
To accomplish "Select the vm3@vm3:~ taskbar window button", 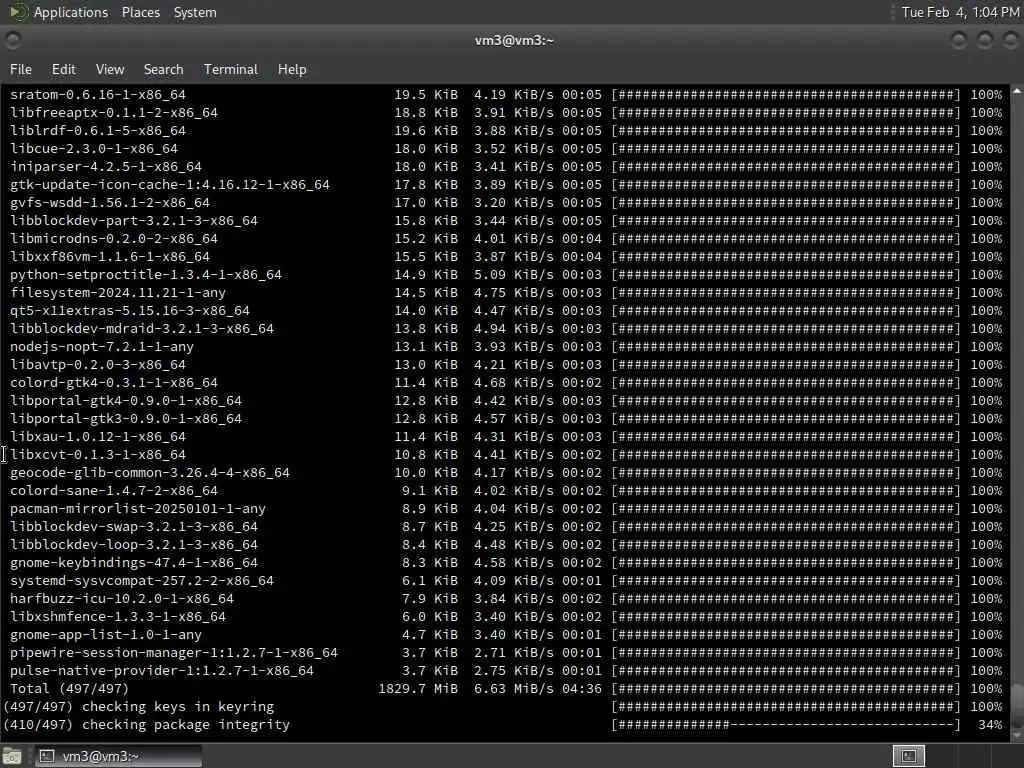I will [118, 756].
